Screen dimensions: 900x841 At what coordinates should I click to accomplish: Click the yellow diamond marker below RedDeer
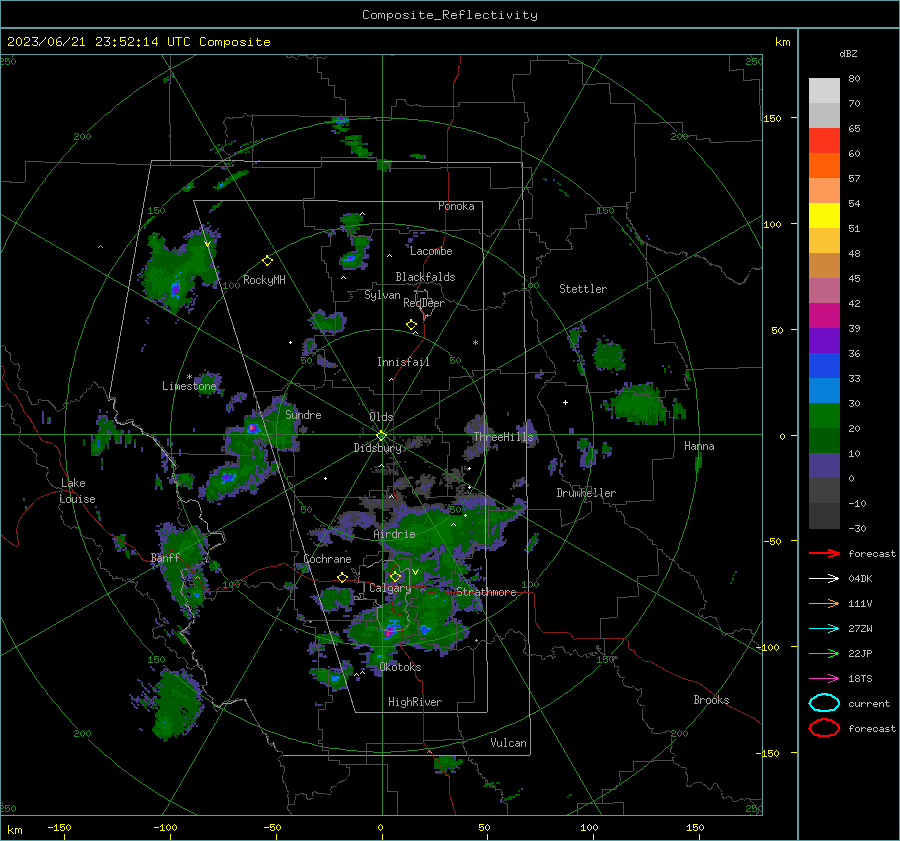tap(411, 325)
